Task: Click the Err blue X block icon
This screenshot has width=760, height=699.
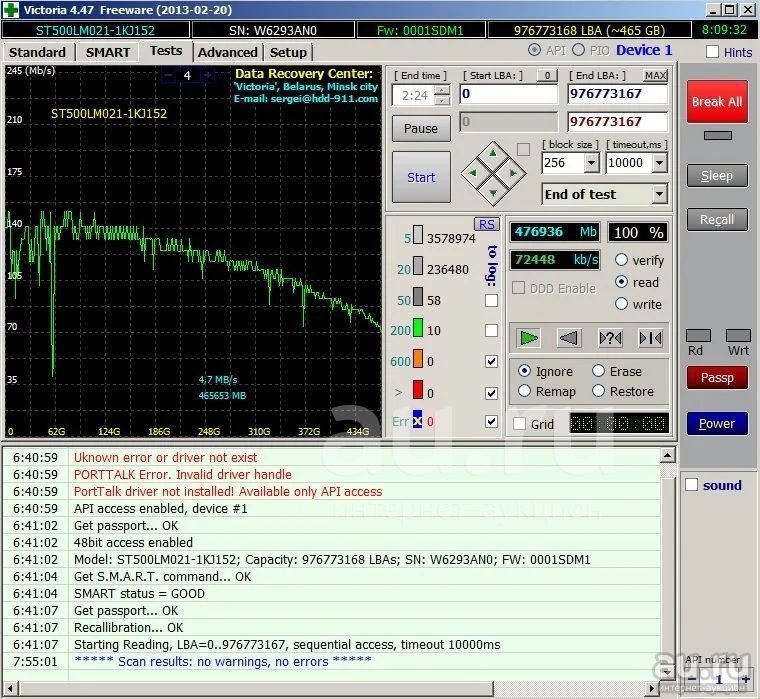Action: click(x=417, y=420)
